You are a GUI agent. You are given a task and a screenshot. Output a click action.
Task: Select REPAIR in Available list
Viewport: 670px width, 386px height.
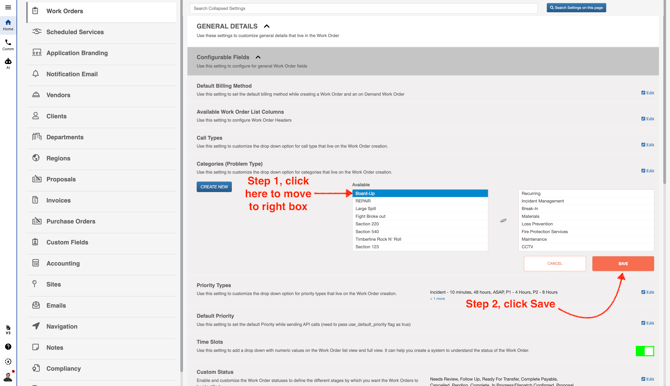(x=420, y=201)
